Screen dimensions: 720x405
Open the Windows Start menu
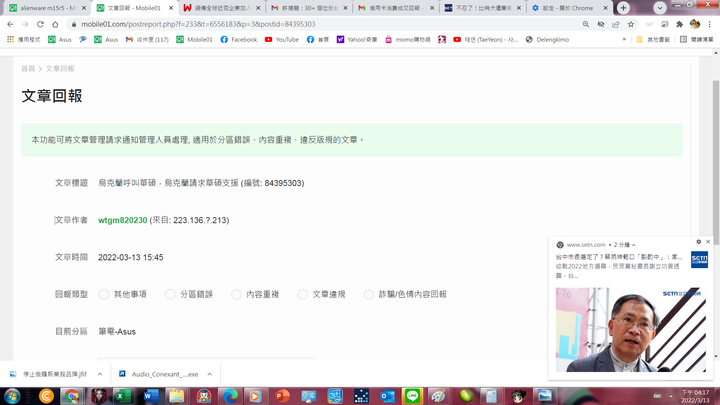click(x=12, y=396)
